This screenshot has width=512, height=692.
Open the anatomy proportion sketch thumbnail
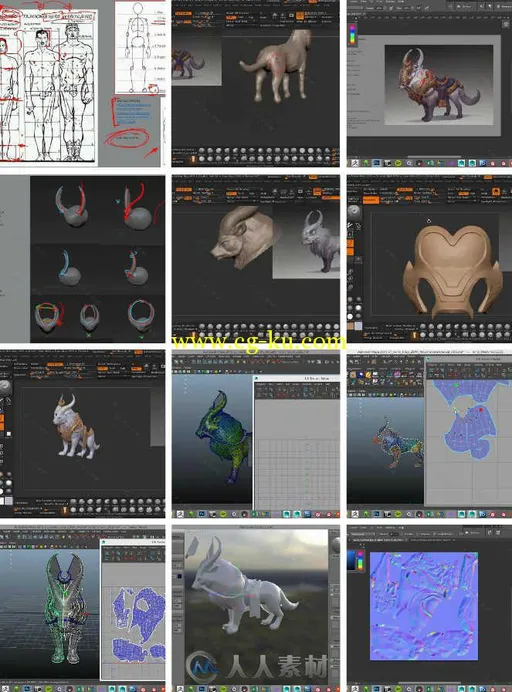[82, 83]
